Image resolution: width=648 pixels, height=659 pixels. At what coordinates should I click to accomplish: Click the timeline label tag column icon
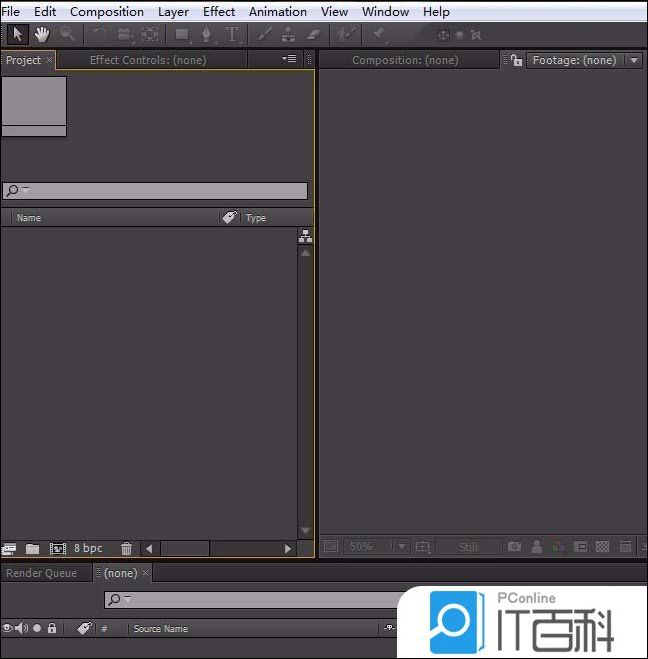84,628
